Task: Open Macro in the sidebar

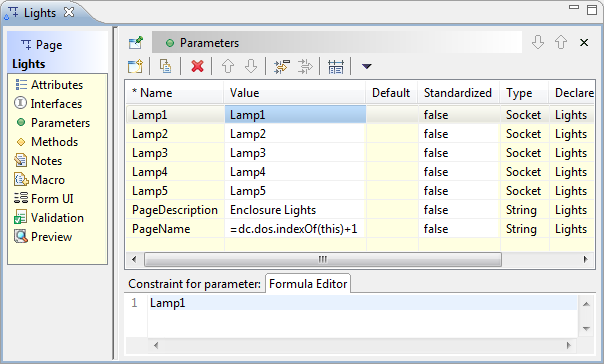Action: click(48, 180)
